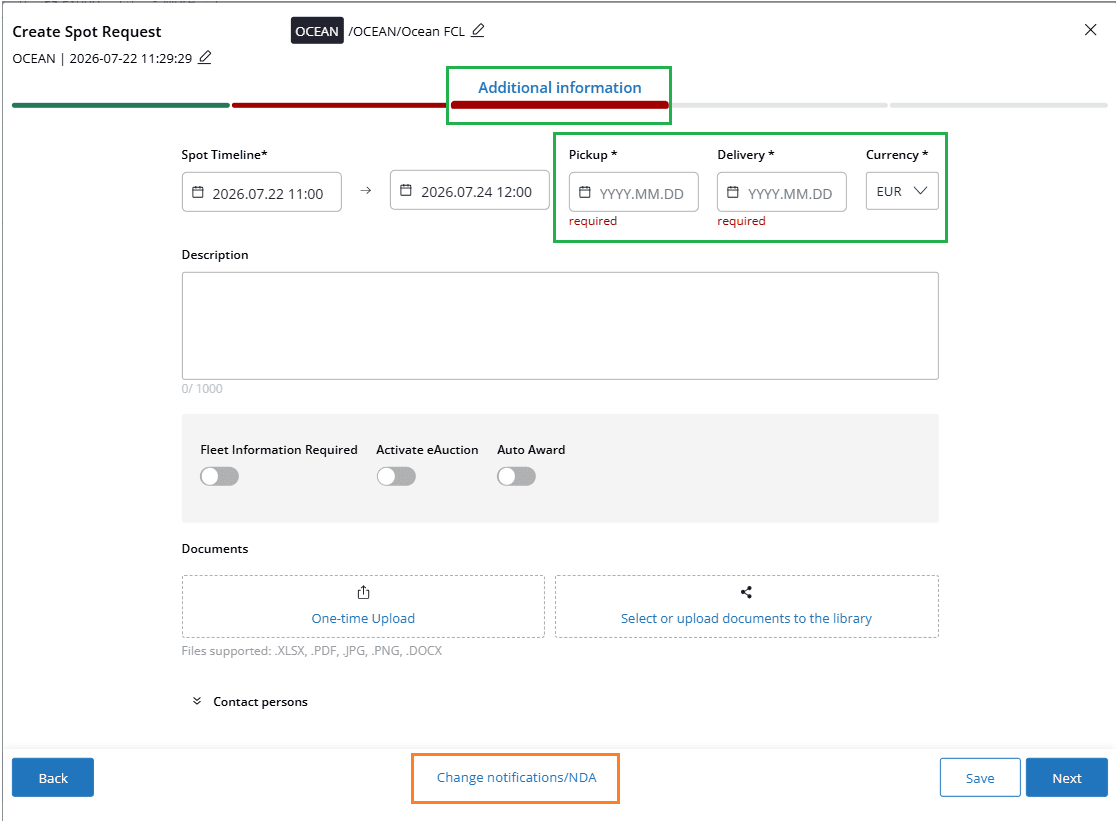
Task: Toggle Fleet Information Required switch
Action: 219,476
